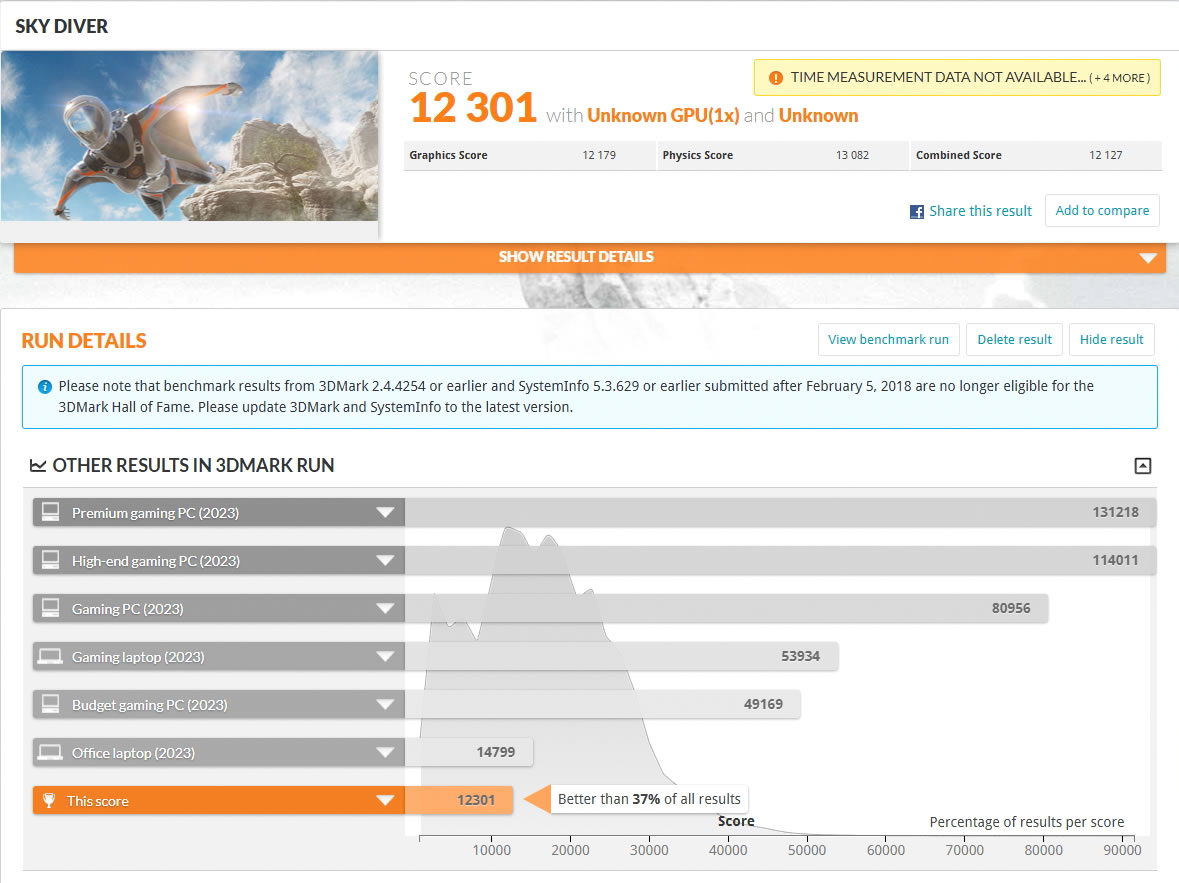The image size is (1179, 883).
Task: Click the Unknown GPU(1x) link
Action: click(662, 116)
